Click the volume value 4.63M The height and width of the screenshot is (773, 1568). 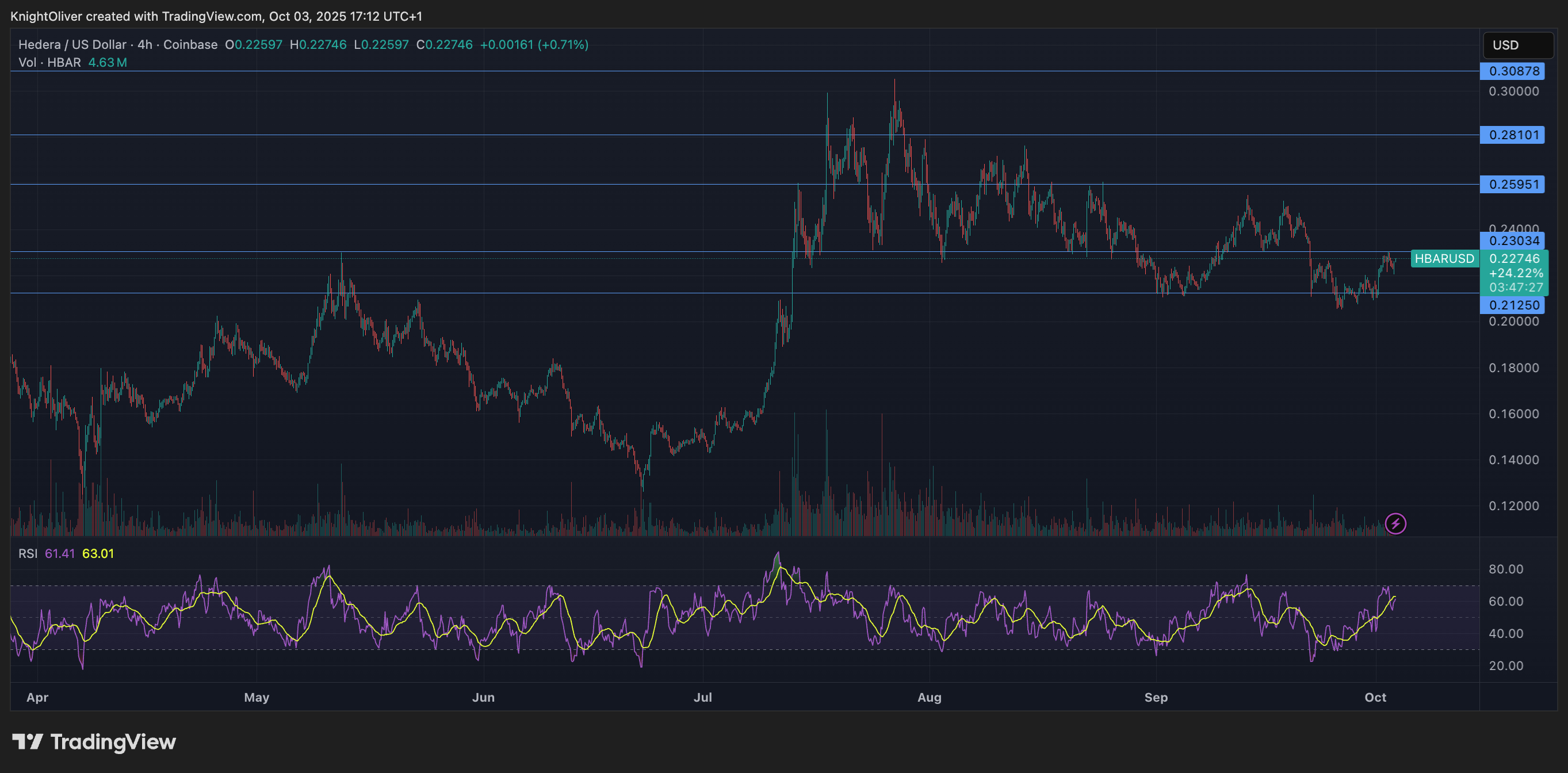[x=108, y=62]
